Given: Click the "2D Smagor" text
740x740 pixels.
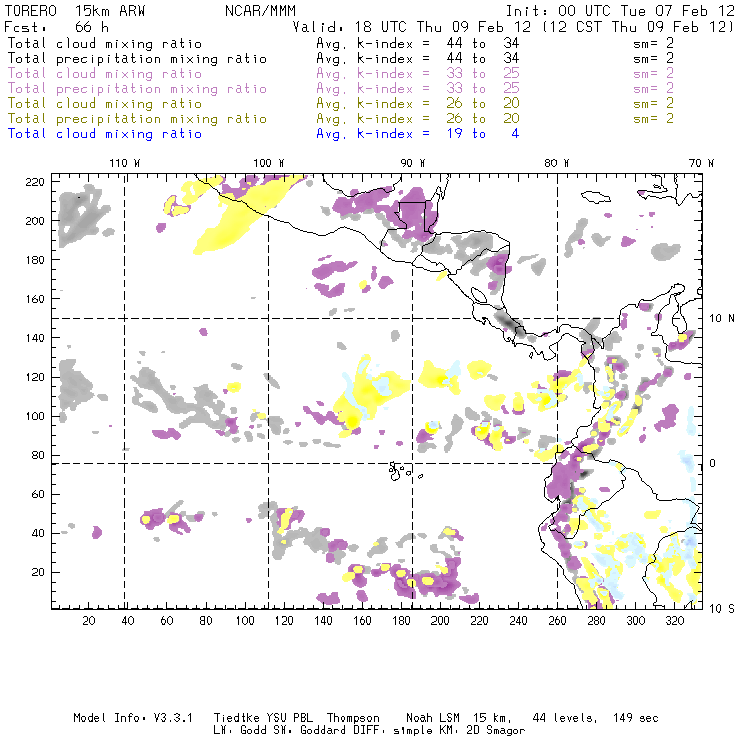Looking at the screenshot, I should point(495,731).
